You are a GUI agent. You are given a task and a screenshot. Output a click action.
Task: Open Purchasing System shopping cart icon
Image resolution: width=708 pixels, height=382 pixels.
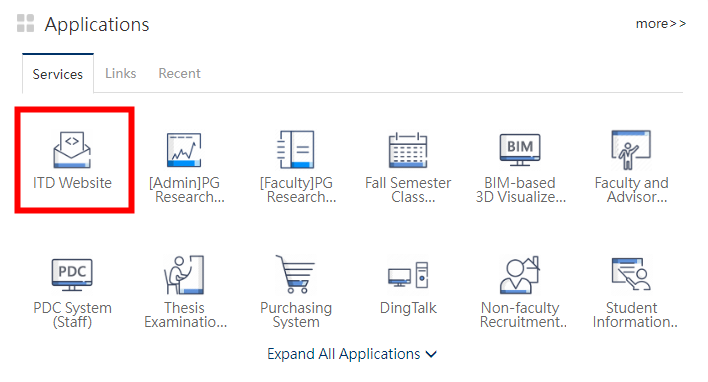(295, 274)
